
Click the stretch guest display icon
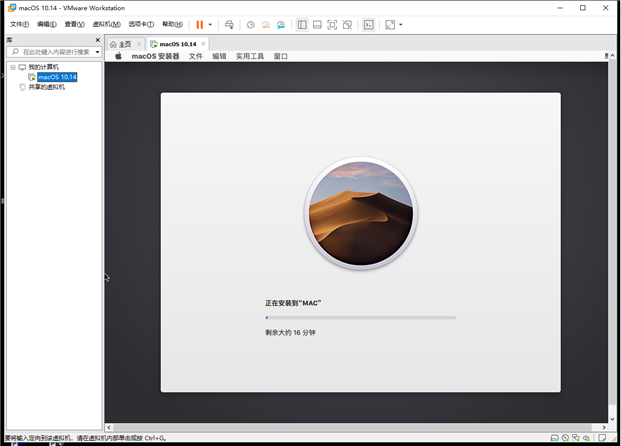390,25
